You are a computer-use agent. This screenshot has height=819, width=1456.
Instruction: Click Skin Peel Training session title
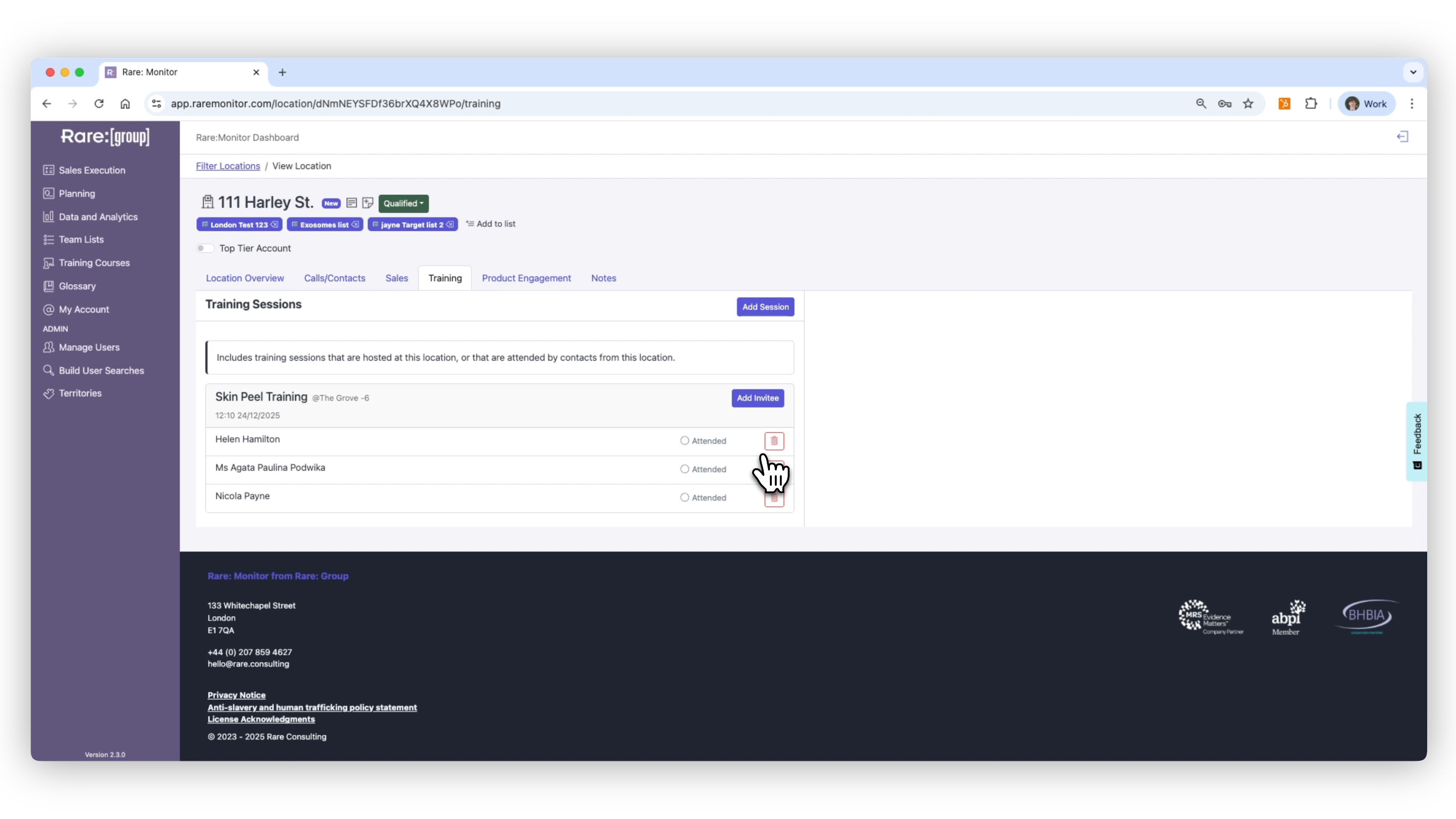click(261, 397)
